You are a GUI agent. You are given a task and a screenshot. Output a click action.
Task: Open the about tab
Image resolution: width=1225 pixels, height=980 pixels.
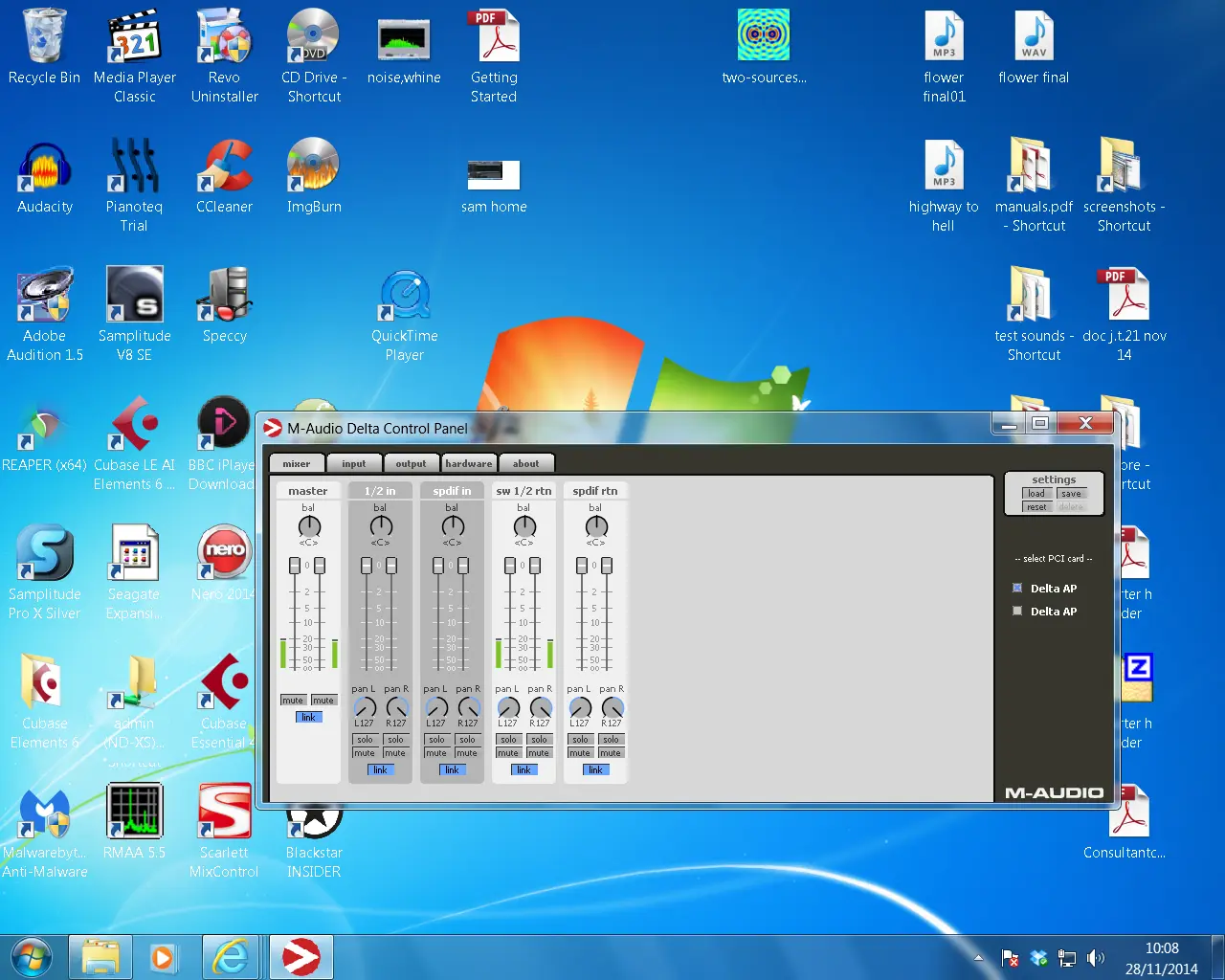pyautogui.click(x=526, y=463)
